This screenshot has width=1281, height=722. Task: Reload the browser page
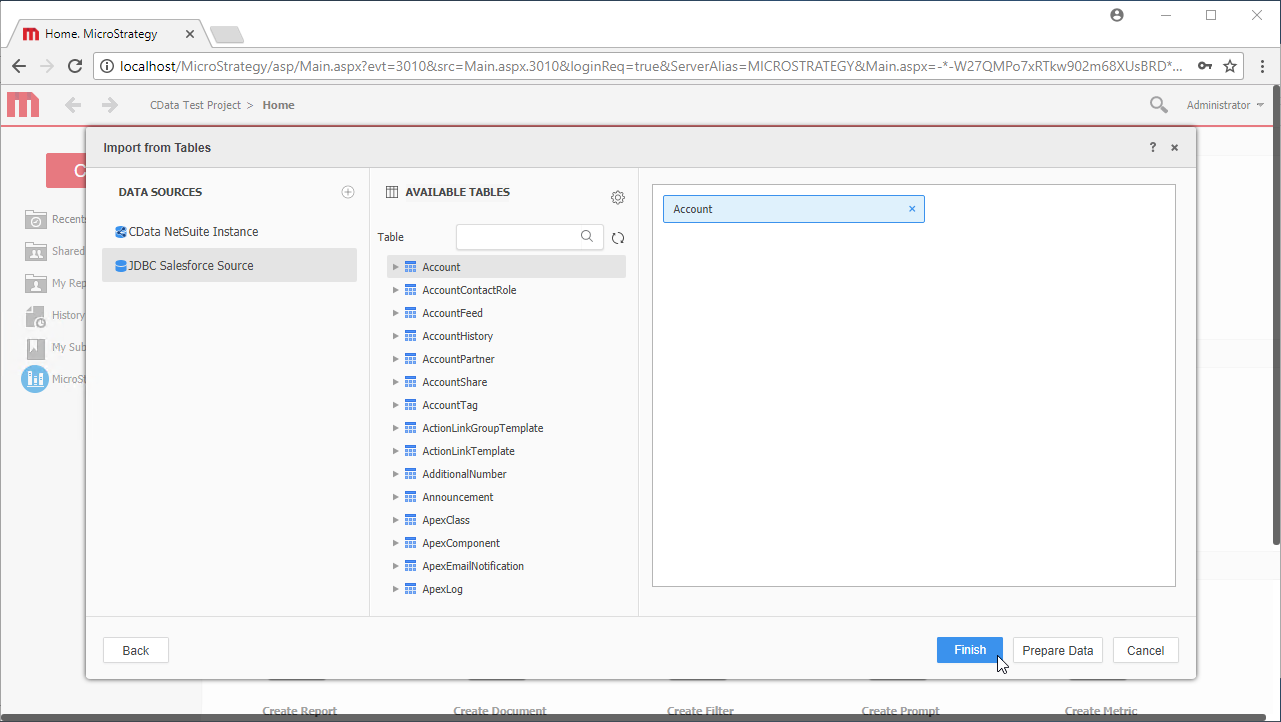(x=75, y=66)
